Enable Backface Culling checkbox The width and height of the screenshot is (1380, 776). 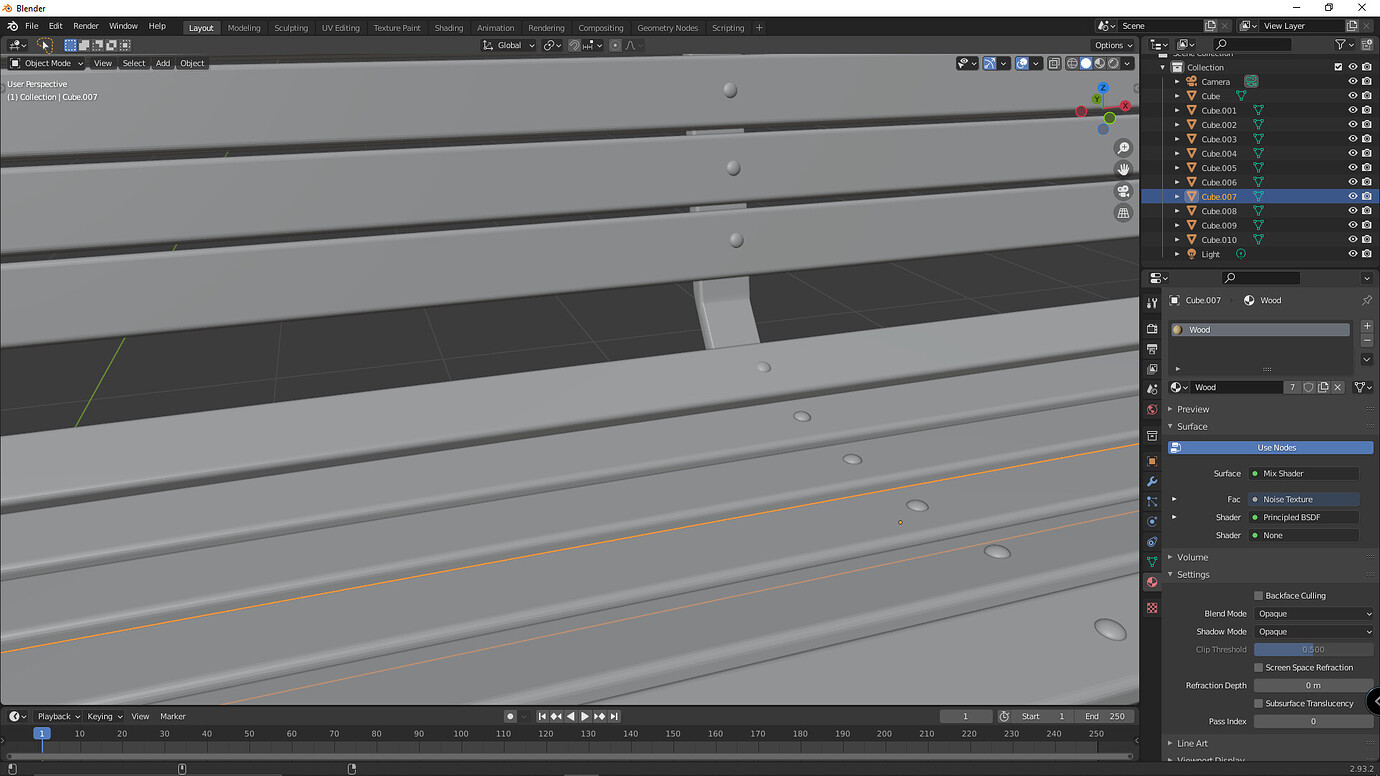[x=1258, y=596]
